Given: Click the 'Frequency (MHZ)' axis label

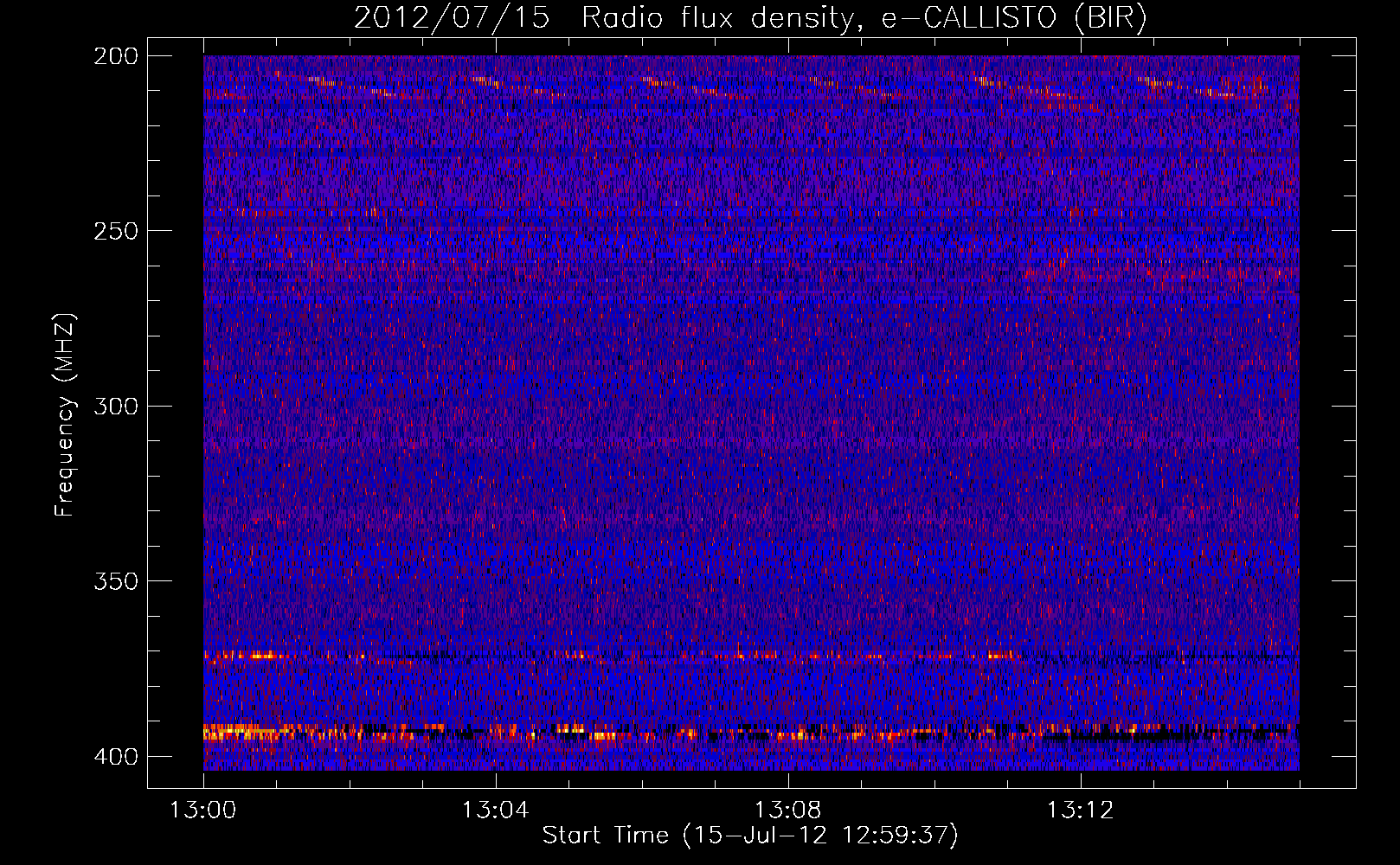Looking at the screenshot, I should point(65,415).
